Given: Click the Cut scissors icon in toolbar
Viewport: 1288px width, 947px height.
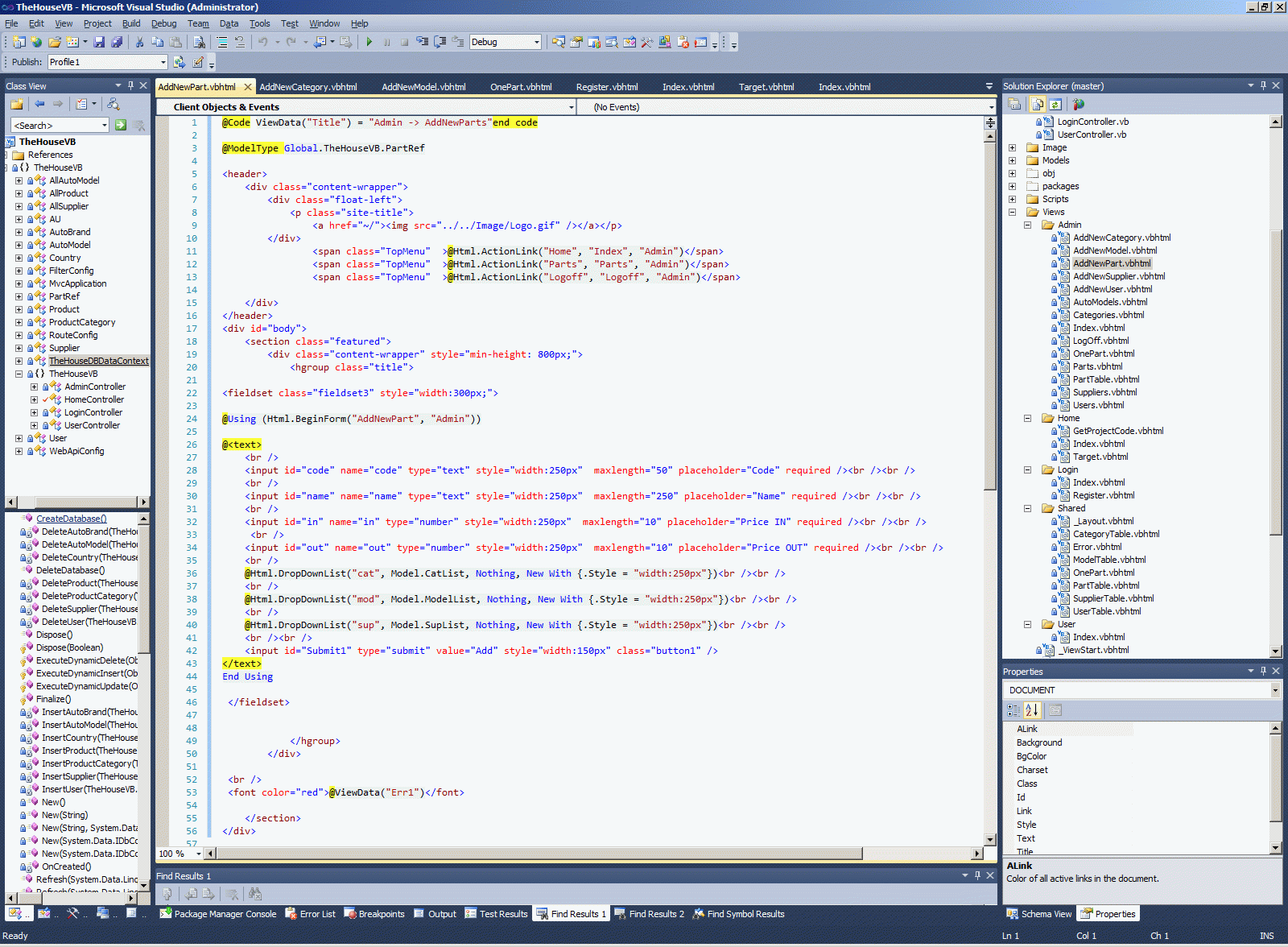Looking at the screenshot, I should click(x=139, y=42).
